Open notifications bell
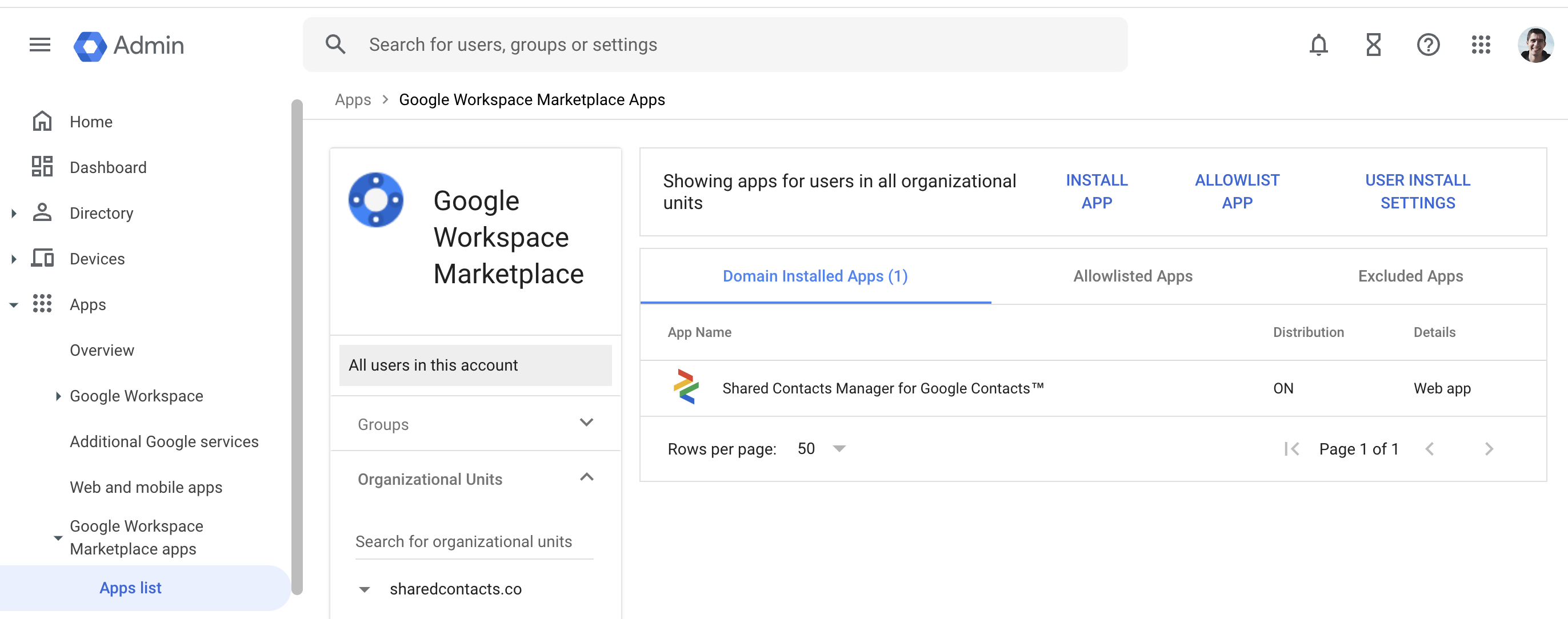This screenshot has height=619, width=1568. [x=1318, y=45]
